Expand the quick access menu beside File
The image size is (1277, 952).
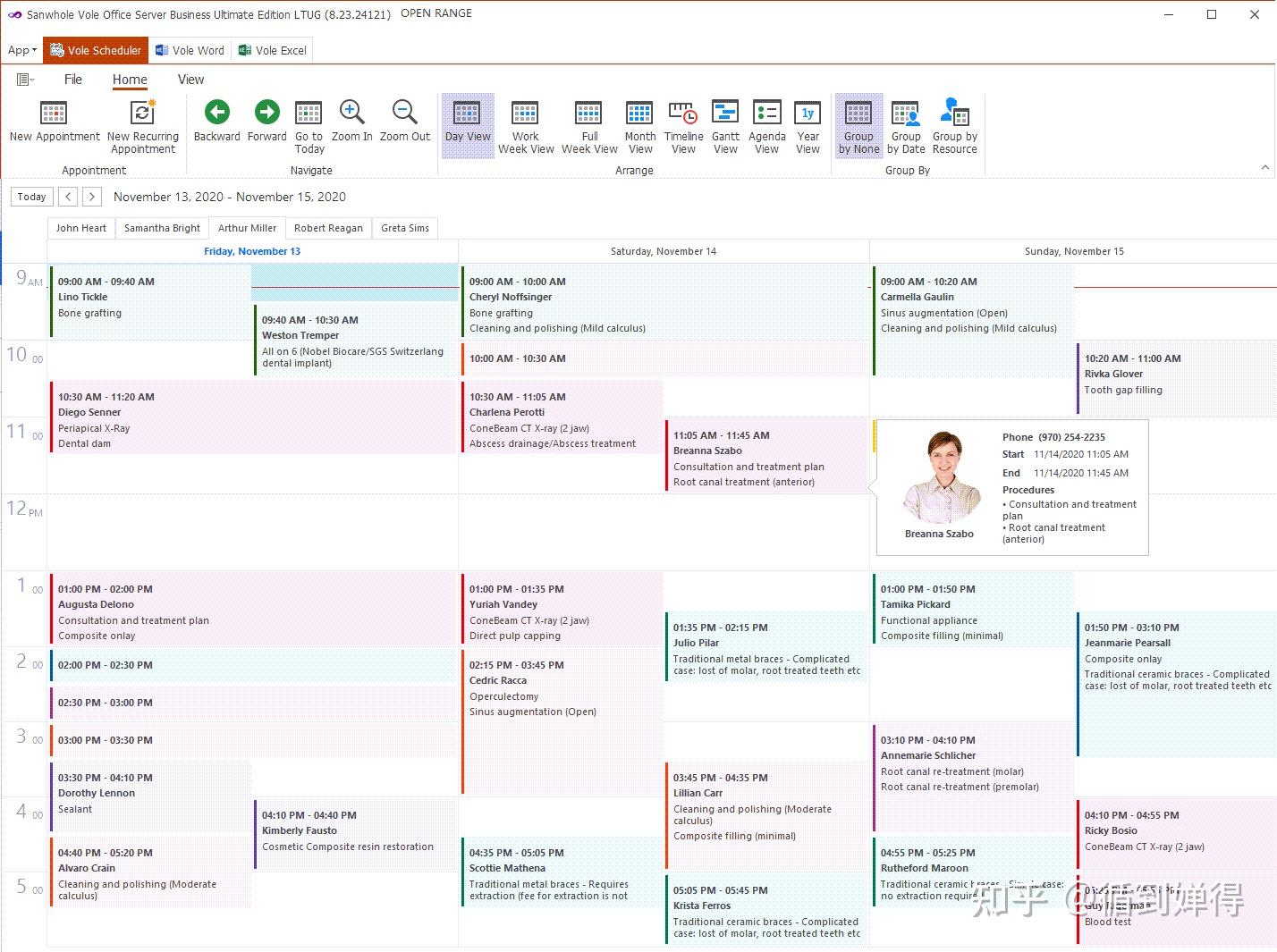tap(26, 80)
